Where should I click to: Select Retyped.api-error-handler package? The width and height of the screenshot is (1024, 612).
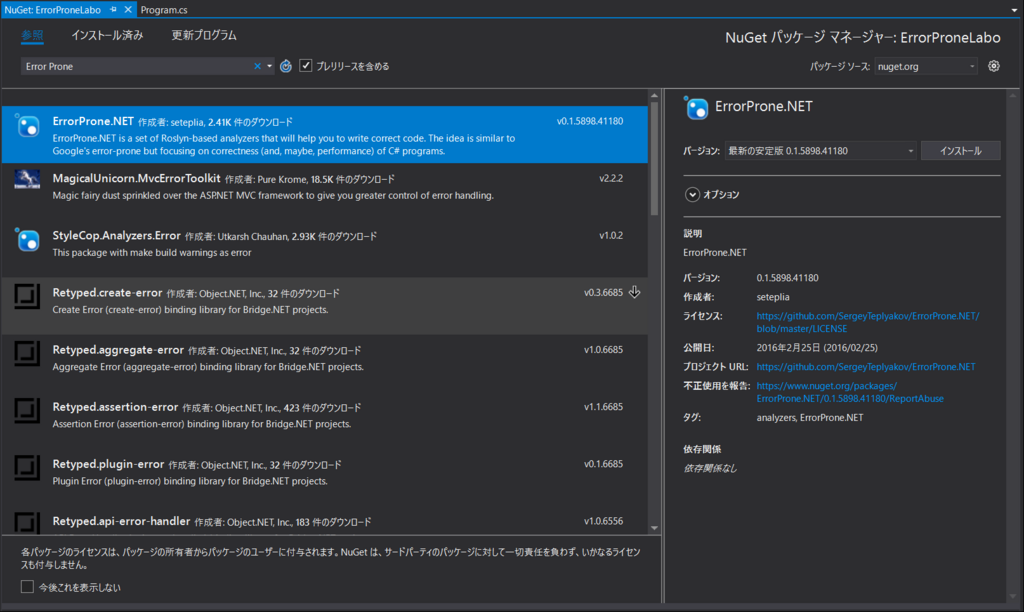[325, 521]
